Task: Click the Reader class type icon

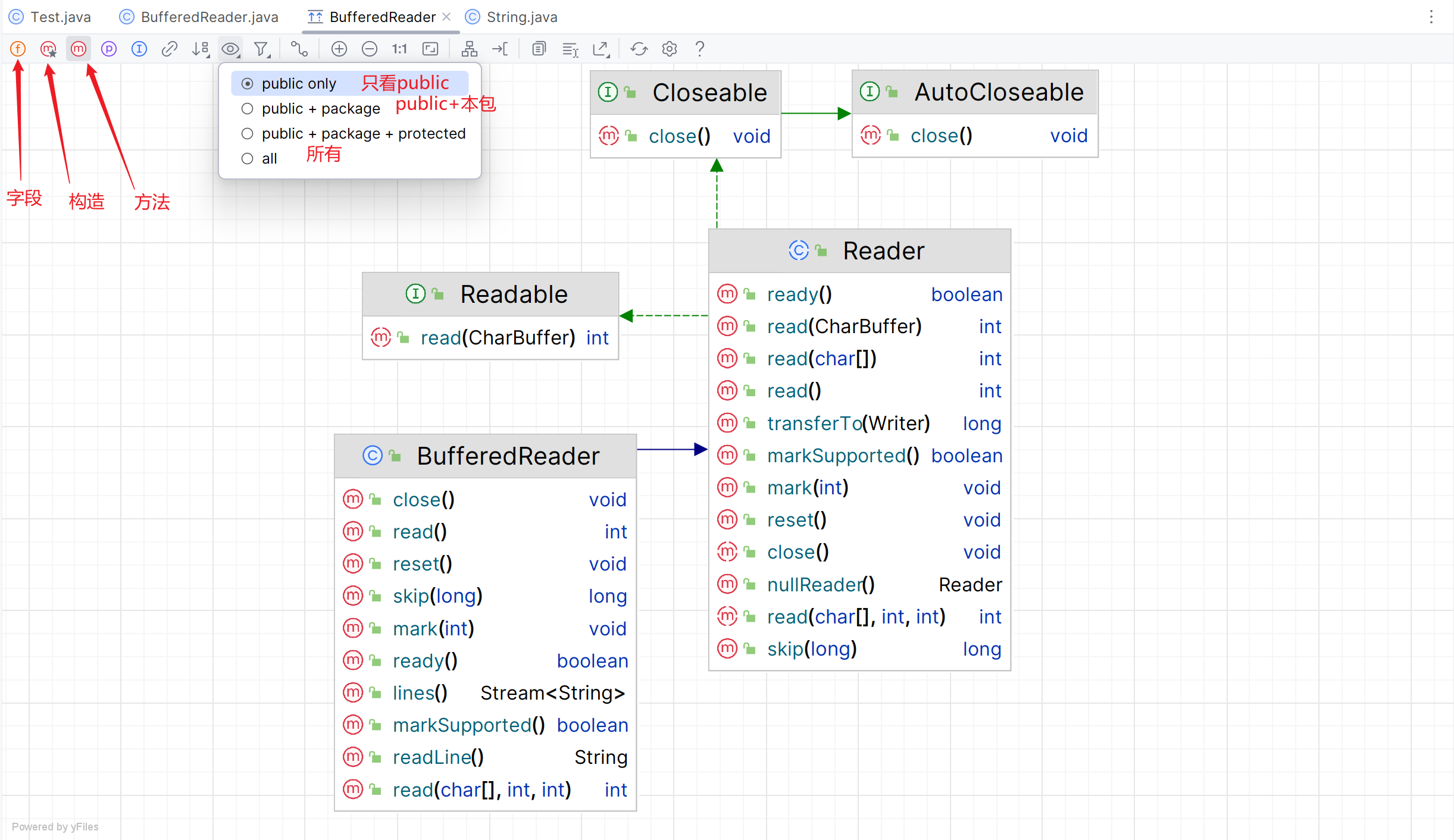Action: click(x=799, y=250)
